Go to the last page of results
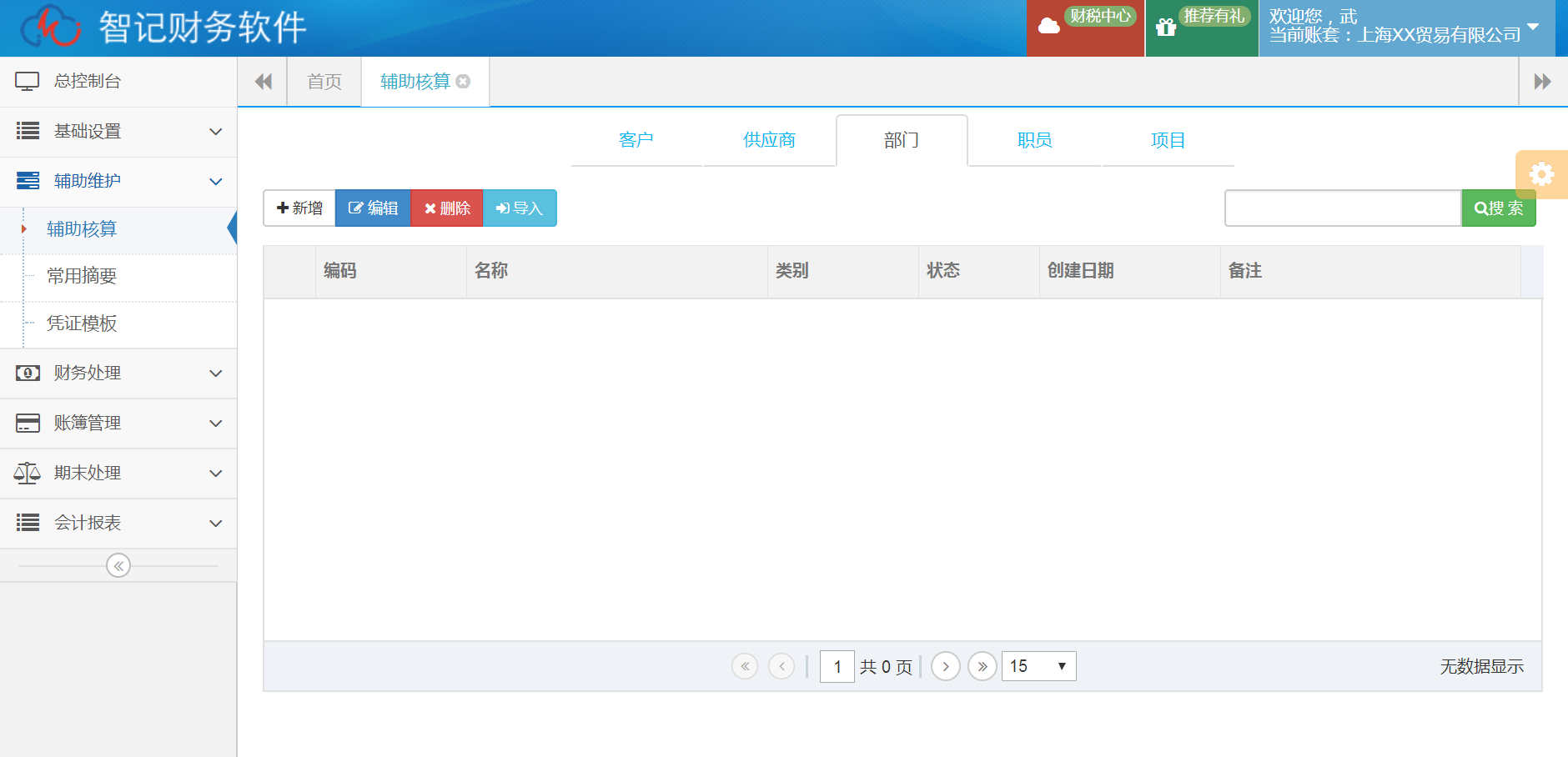The height and width of the screenshot is (757, 1568). click(983, 667)
